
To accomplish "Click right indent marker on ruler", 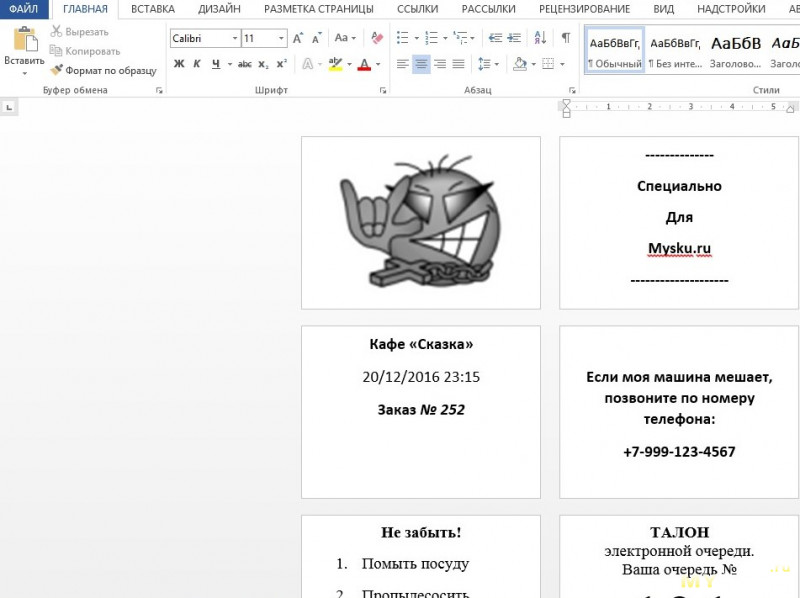I will pyautogui.click(x=790, y=108).
